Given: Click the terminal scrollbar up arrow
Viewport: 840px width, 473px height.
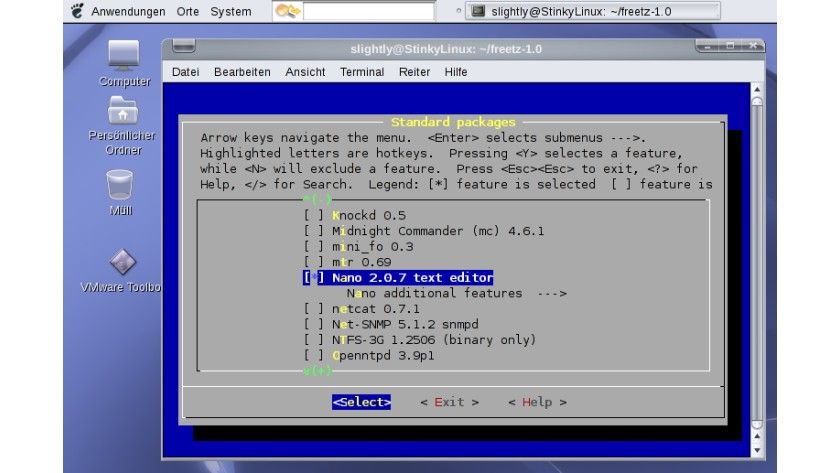Looking at the screenshot, I should tap(757, 89).
